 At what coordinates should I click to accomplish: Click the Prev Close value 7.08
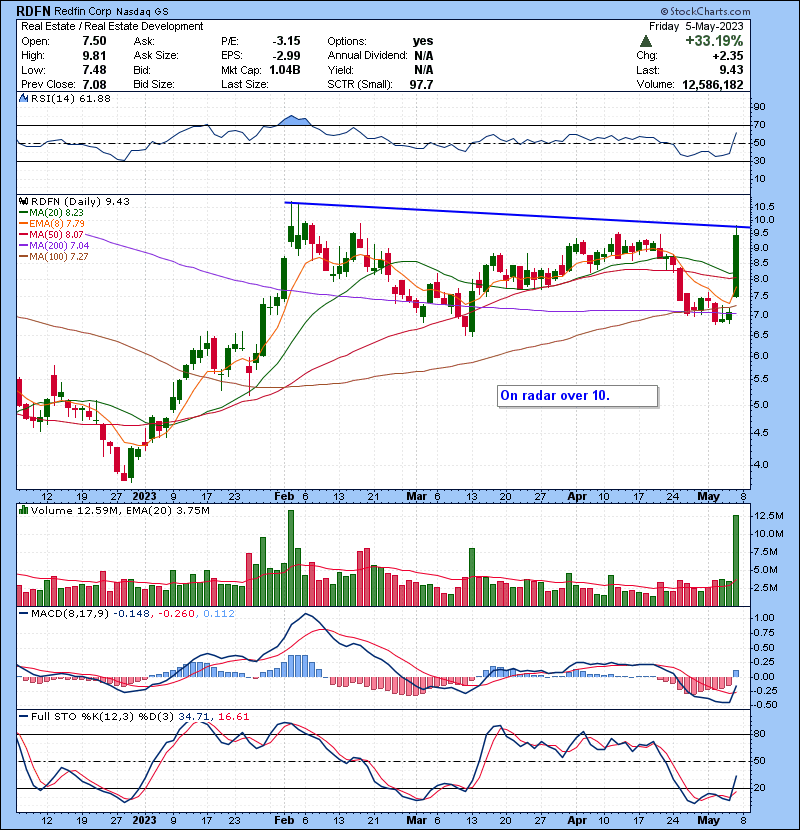(94, 84)
